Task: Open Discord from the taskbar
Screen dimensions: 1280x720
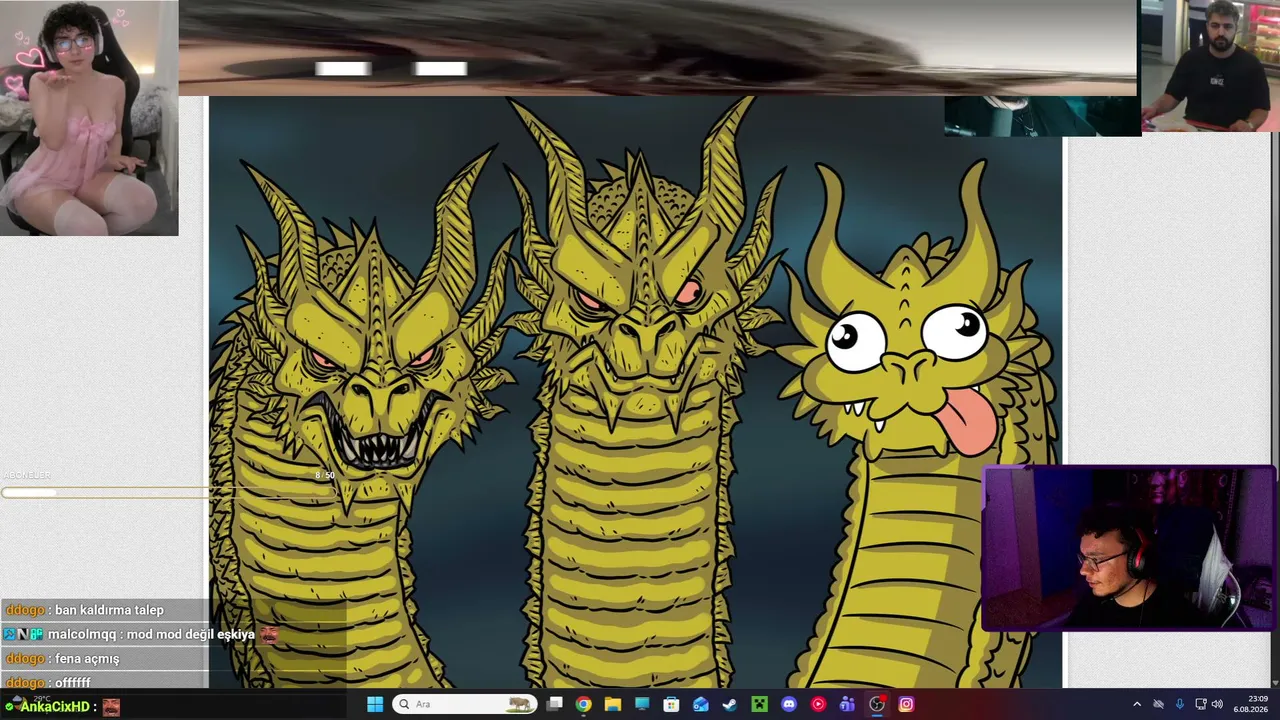Action: 789,704
